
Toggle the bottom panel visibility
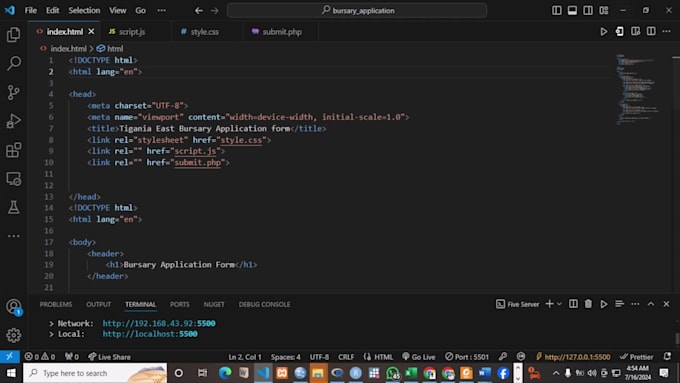point(572,10)
